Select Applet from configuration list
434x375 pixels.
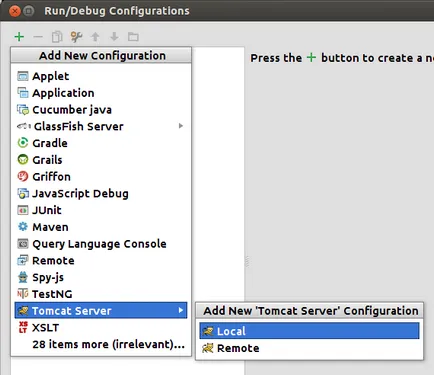click(101, 76)
